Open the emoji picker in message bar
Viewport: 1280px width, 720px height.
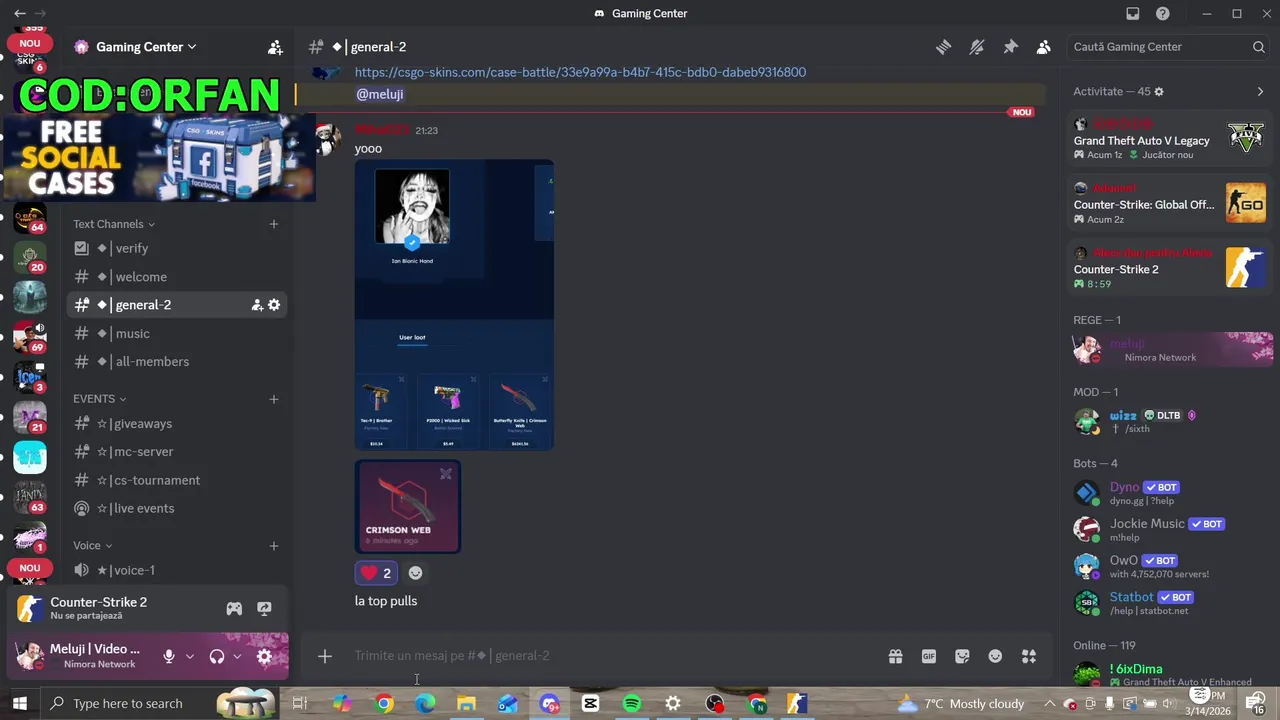[995, 656]
